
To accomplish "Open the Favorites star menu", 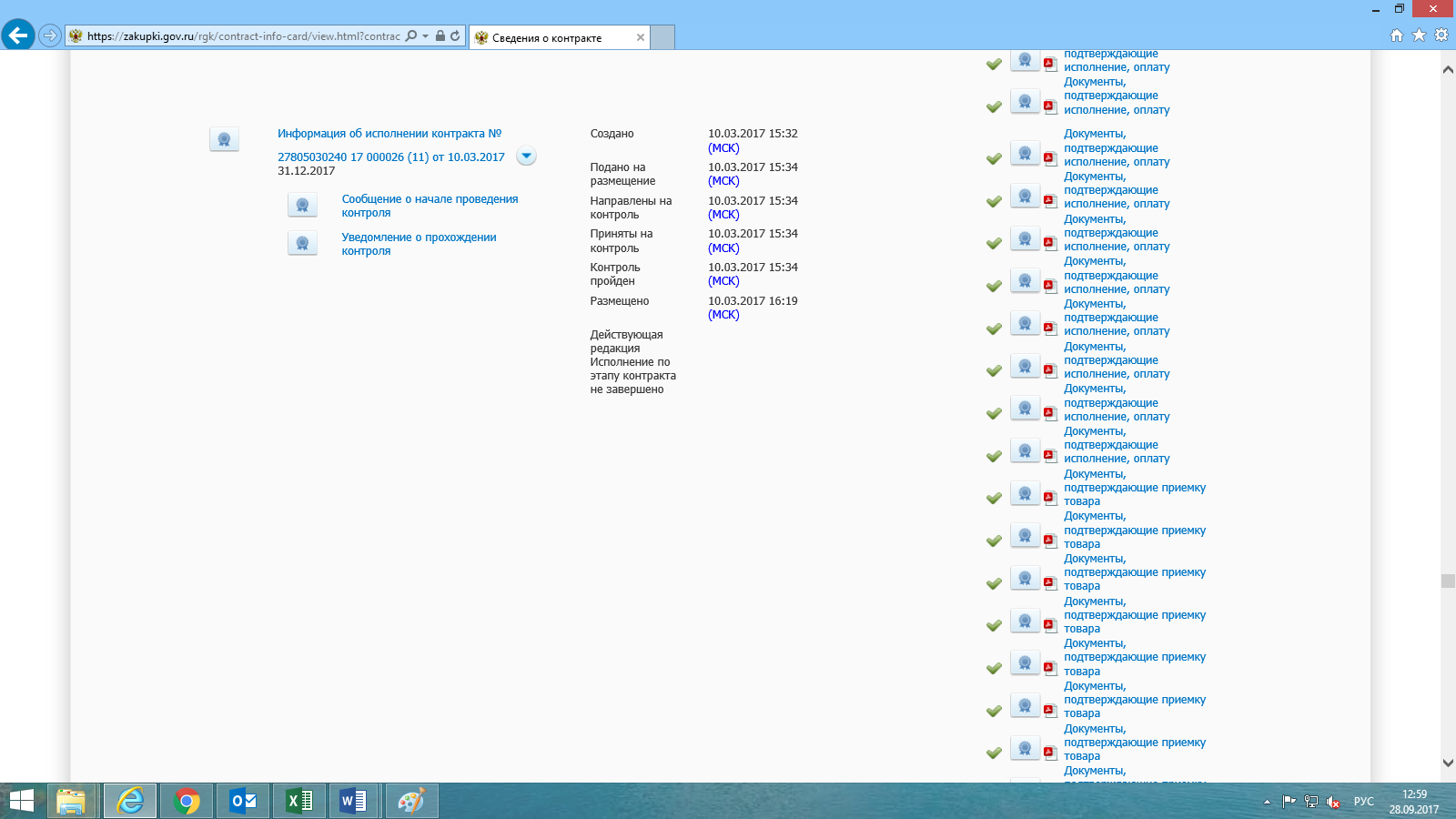I will [x=1419, y=35].
